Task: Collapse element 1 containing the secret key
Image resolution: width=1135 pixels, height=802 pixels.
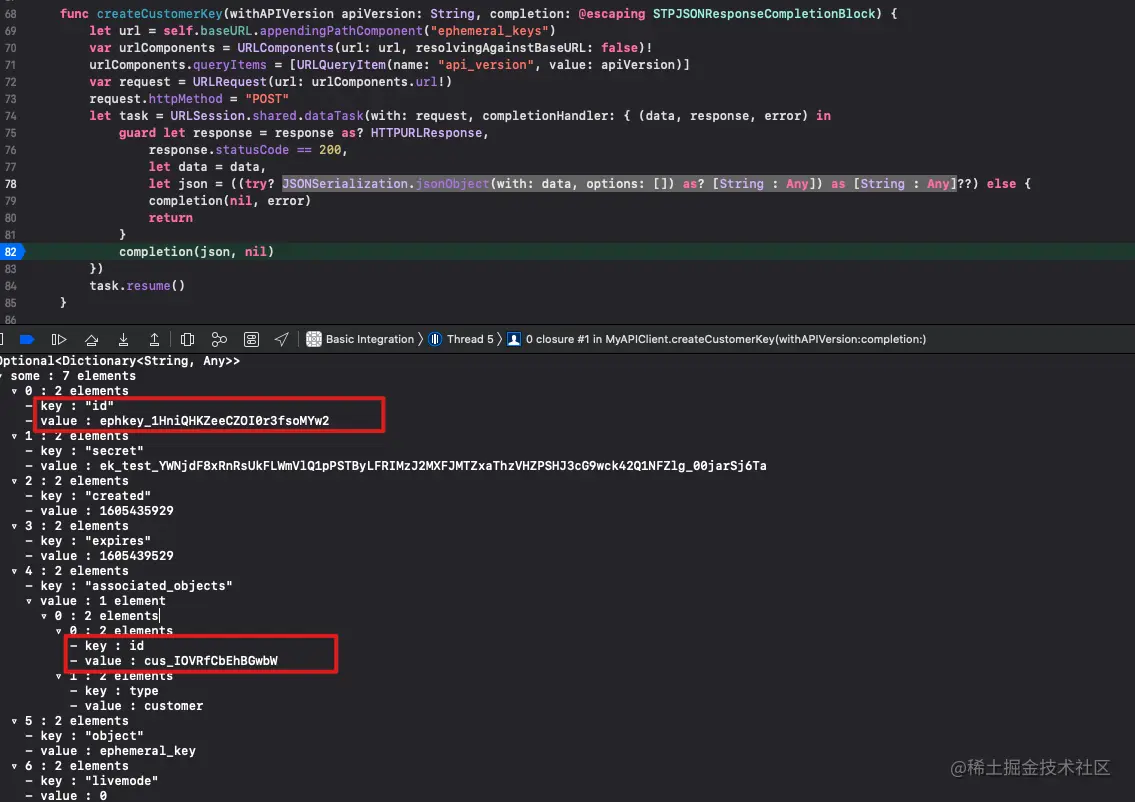Action: click(x=14, y=436)
